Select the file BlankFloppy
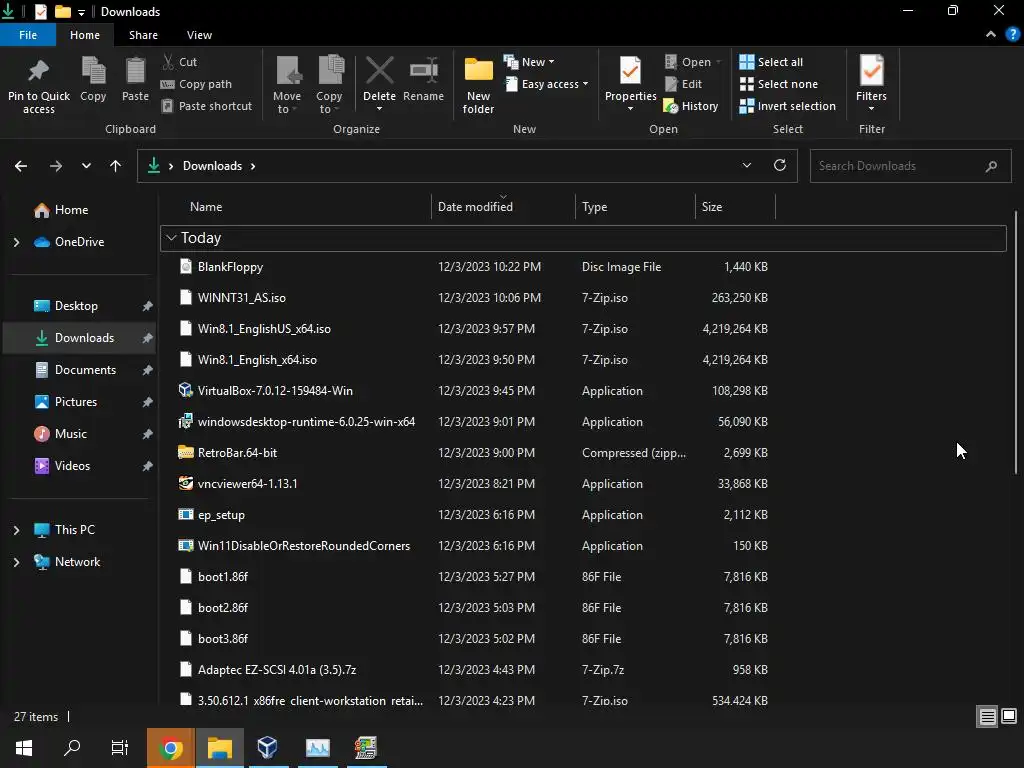1024x768 pixels. tap(230, 266)
